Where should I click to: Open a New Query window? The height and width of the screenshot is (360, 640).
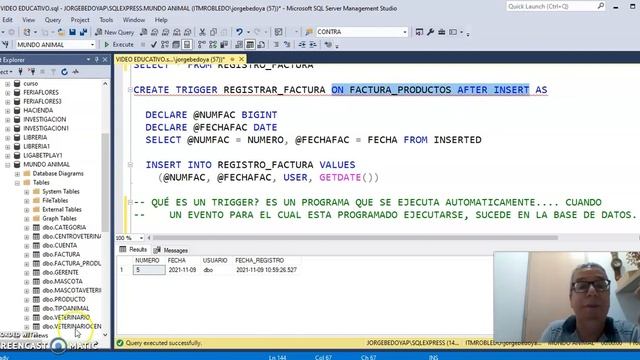pos(114,32)
